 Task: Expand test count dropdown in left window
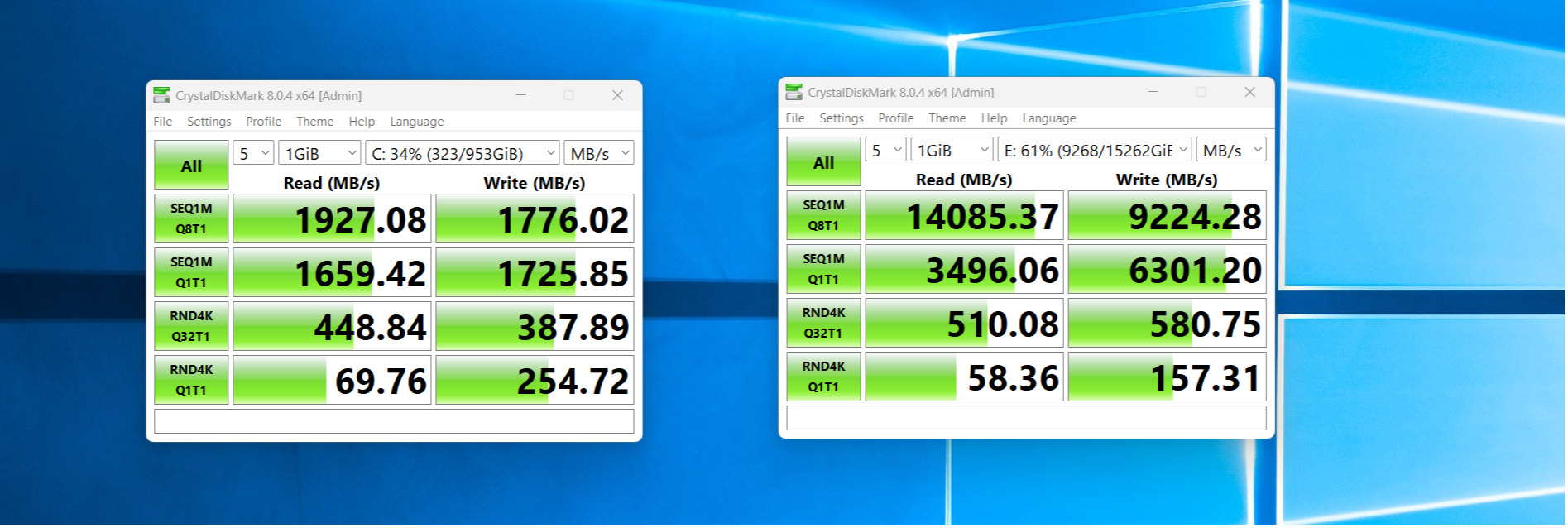(253, 153)
